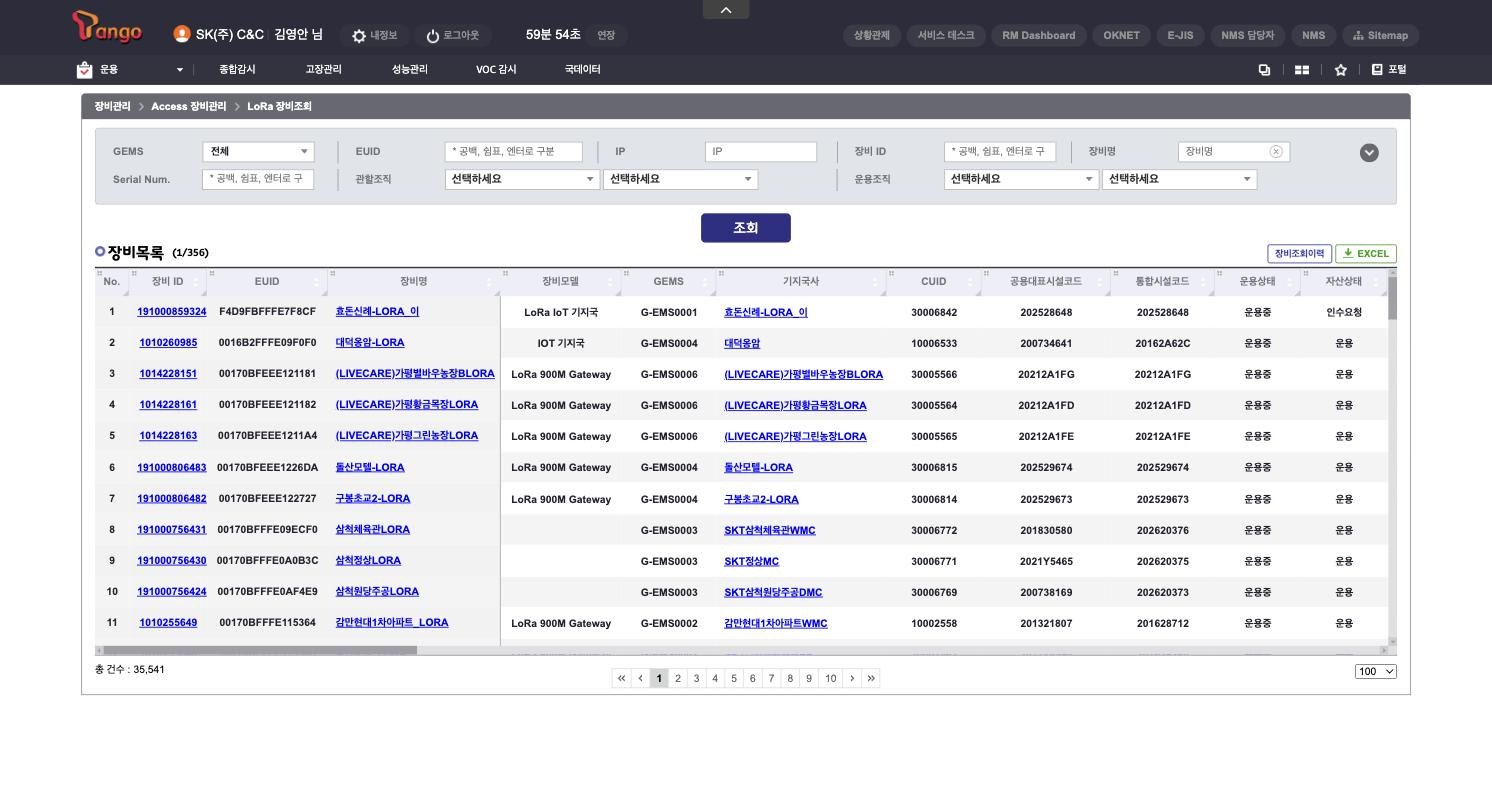Viewport: 1492px width, 812px height.
Task: Expand the search filter panel chevron
Action: tap(1369, 153)
